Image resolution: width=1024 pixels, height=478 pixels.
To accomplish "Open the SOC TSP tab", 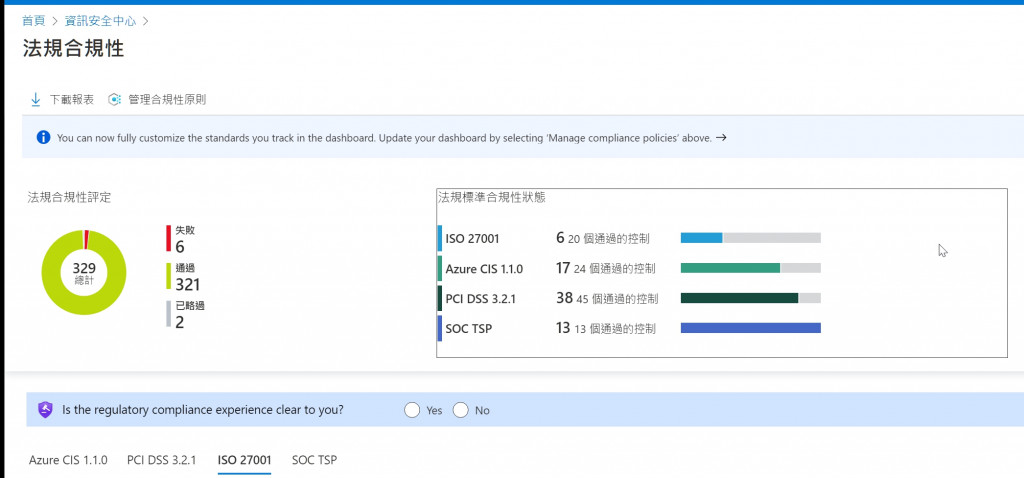I will pyautogui.click(x=314, y=460).
